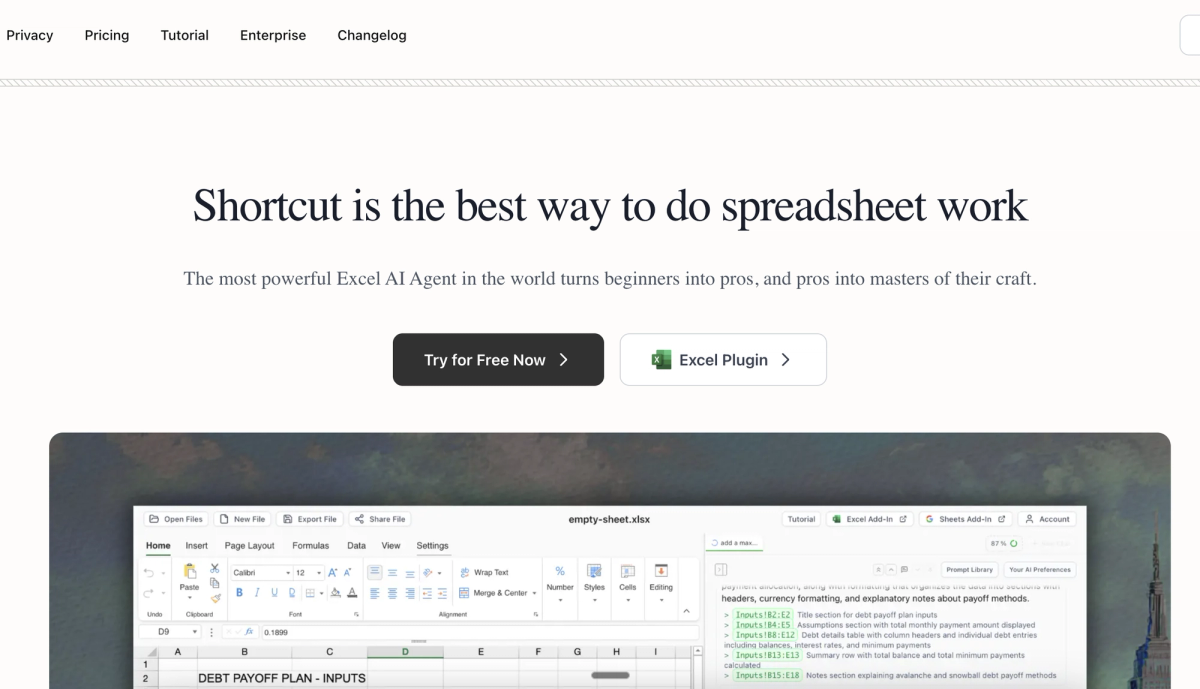The image size is (1200, 689).
Task: Apply italic formatting
Action: point(257,592)
